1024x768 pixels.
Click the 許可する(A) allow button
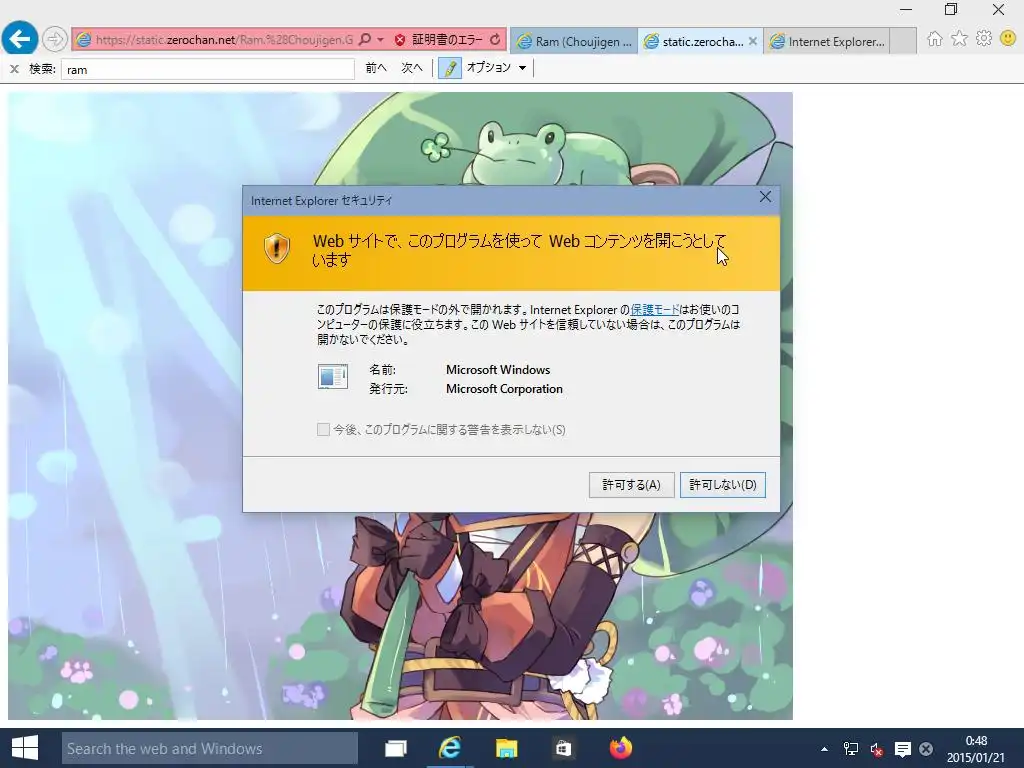tap(632, 485)
